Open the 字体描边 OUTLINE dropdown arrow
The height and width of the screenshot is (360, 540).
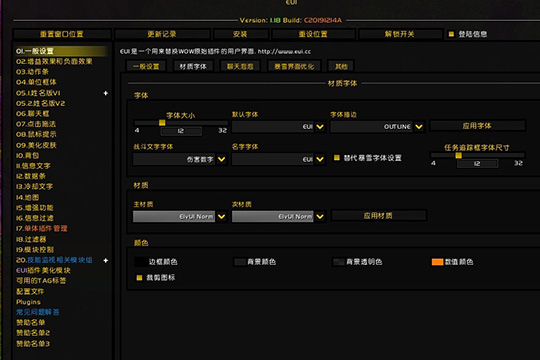419,127
